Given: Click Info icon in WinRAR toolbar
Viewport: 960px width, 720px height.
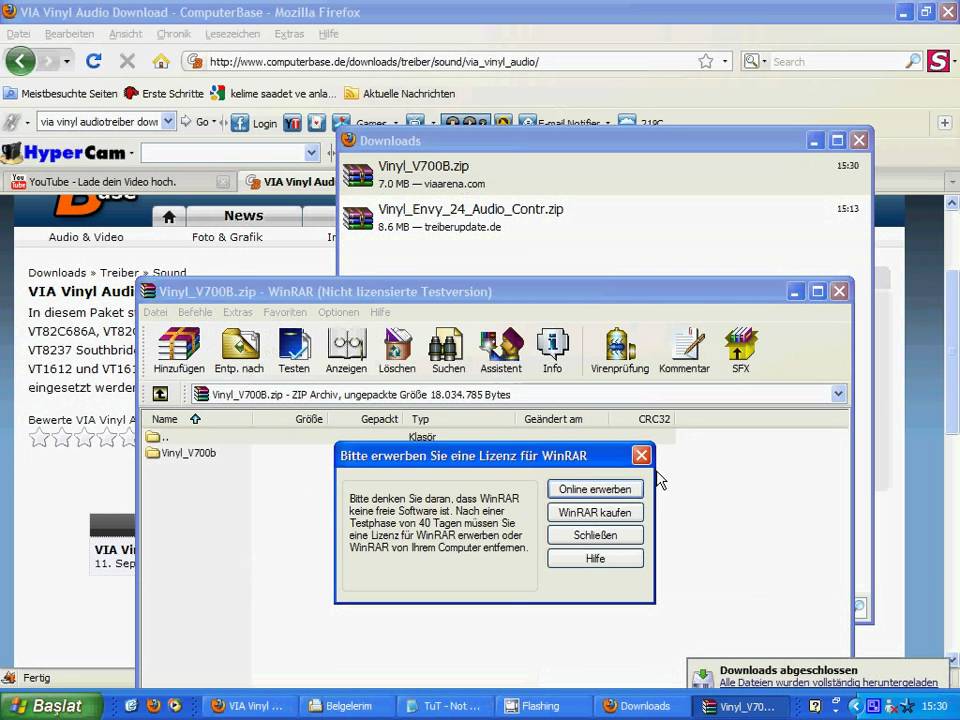Looking at the screenshot, I should click(552, 350).
